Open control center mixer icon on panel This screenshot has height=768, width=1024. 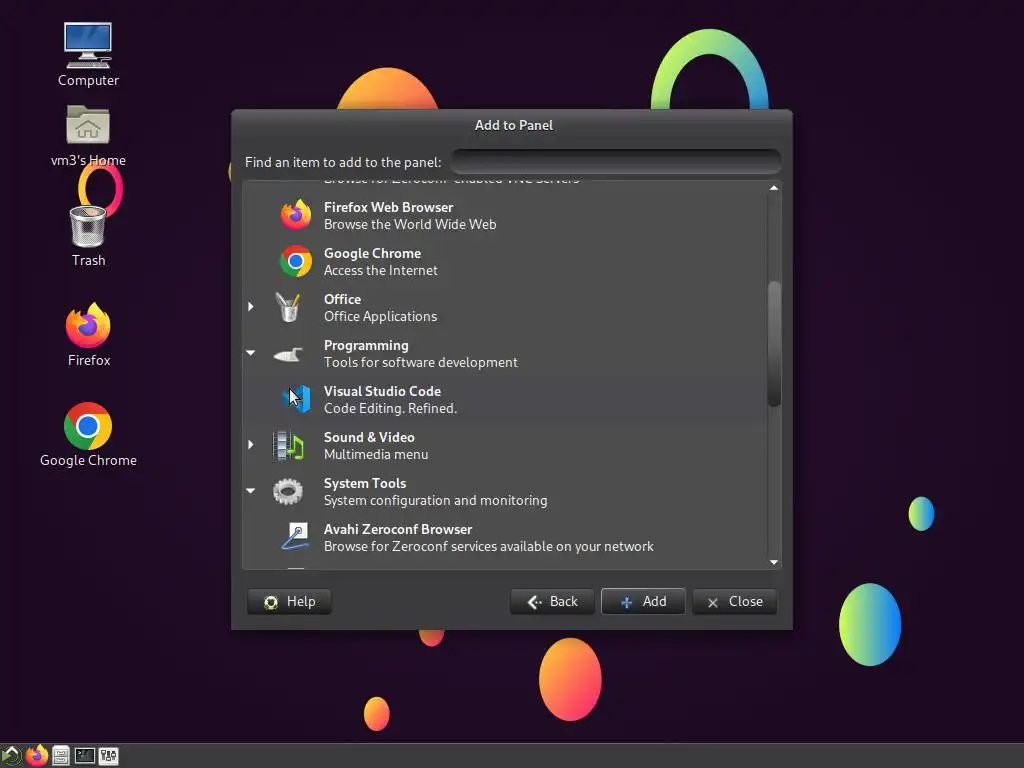pyautogui.click(x=108, y=756)
